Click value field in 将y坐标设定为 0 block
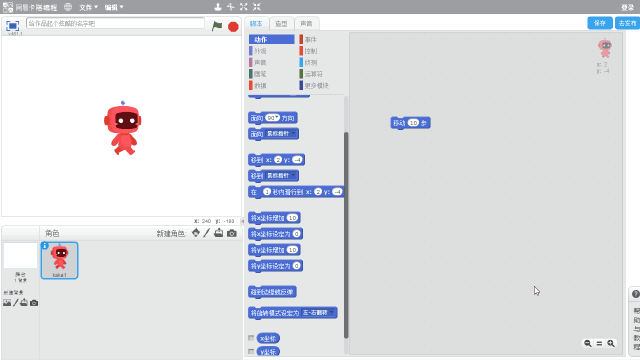 pos(297,266)
